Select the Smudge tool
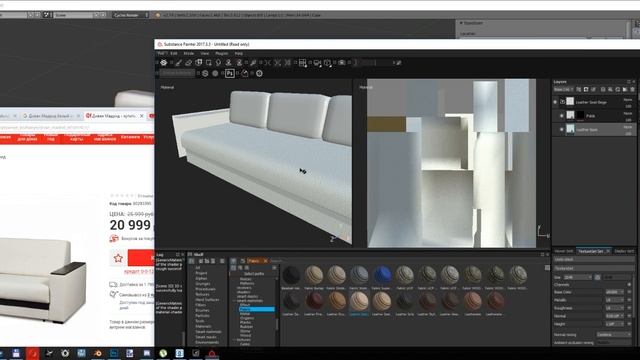The height and width of the screenshot is (360, 640). [x=218, y=62]
